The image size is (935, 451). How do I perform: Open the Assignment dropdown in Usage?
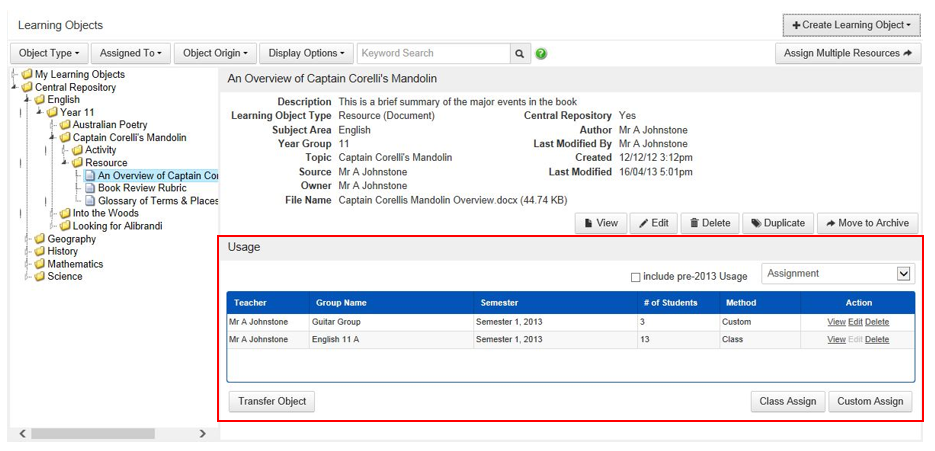click(837, 274)
